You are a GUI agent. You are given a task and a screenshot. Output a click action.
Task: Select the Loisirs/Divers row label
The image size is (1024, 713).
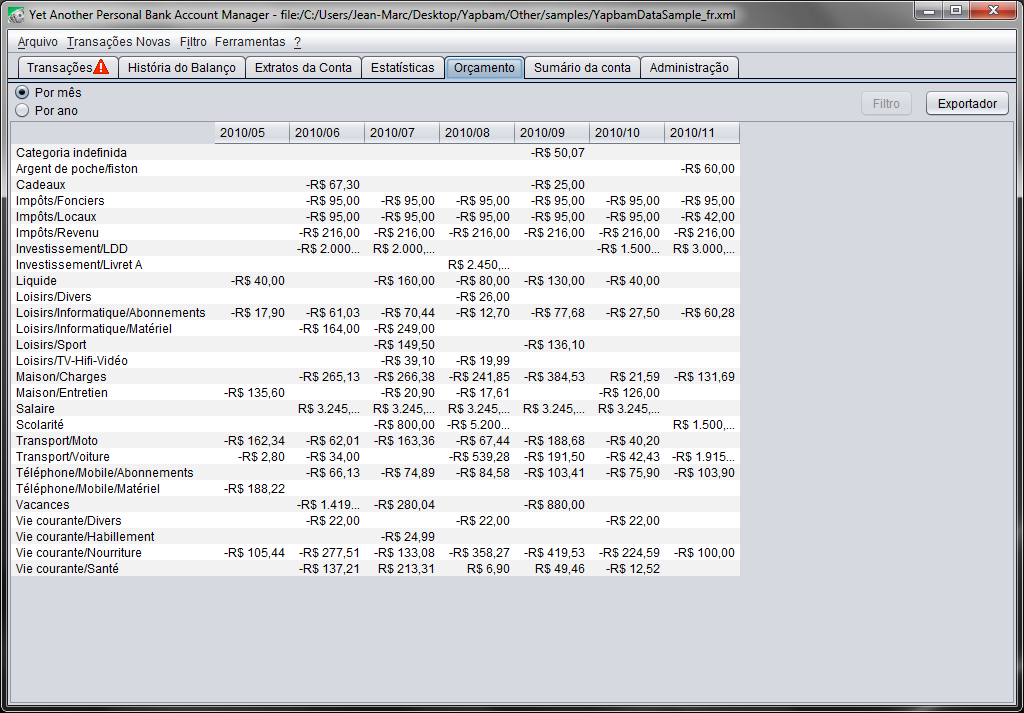click(x=54, y=296)
